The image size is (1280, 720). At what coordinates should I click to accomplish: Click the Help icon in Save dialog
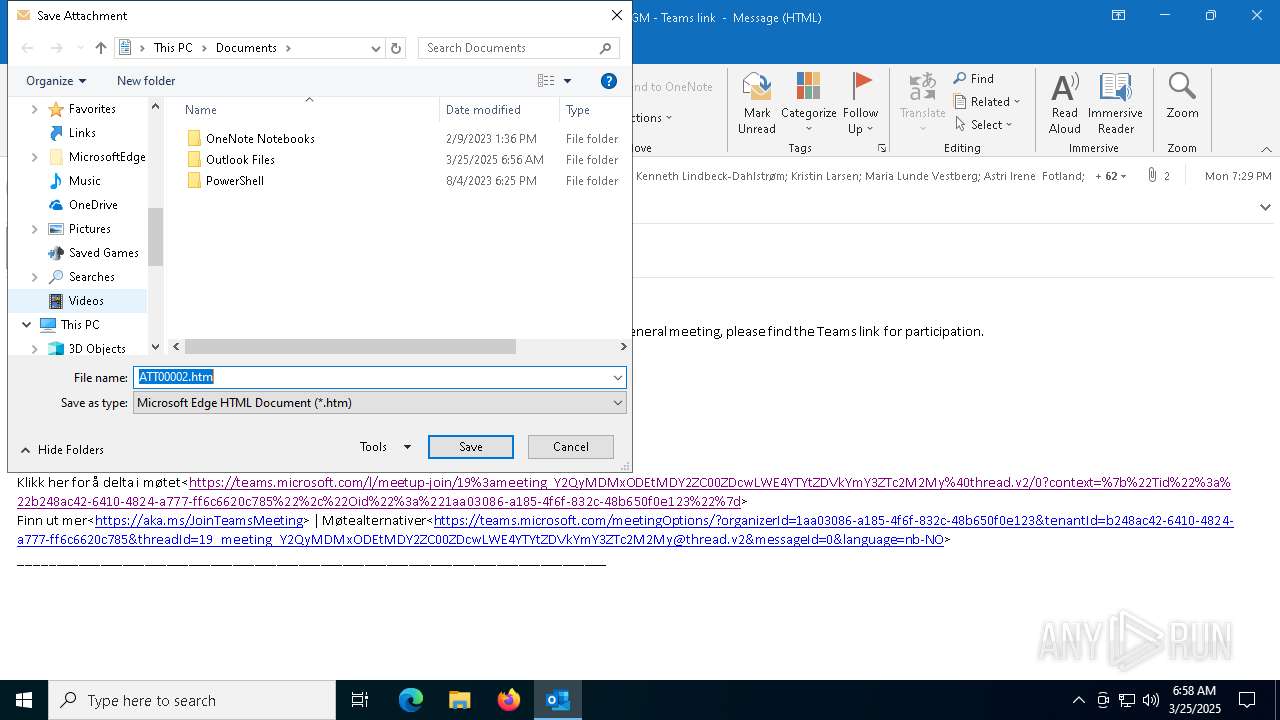[609, 81]
